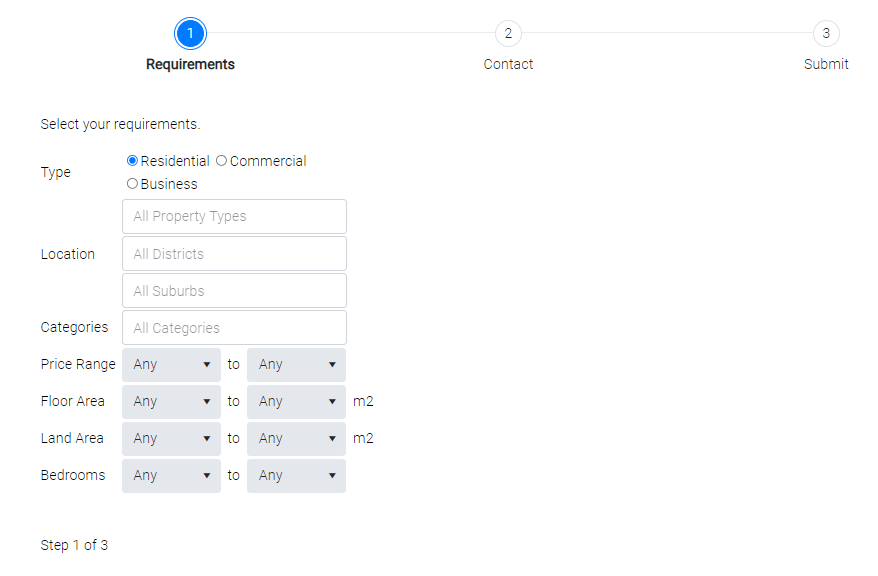Click the 'Select your requirements.' text
This screenshot has height=576, width=878.
tap(120, 124)
